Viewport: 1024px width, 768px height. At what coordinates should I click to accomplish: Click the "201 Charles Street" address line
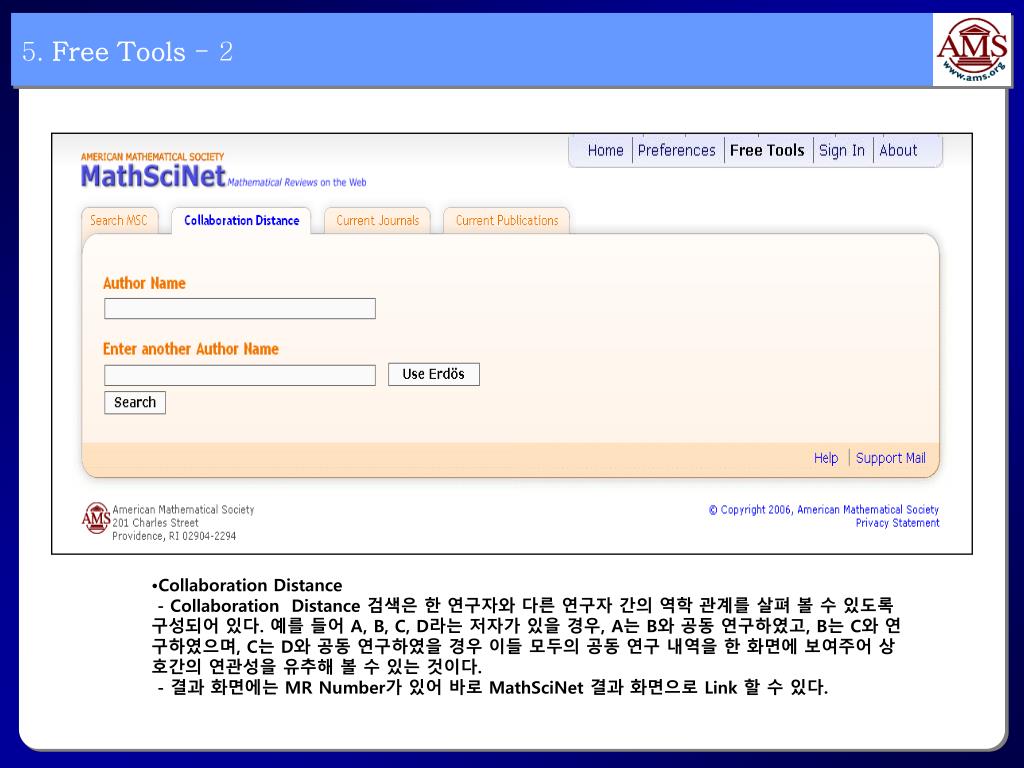[x=155, y=523]
